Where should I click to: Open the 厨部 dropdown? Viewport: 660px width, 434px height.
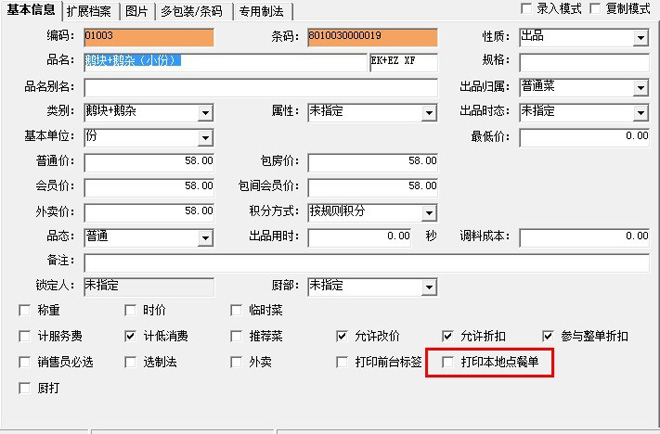[x=429, y=286]
